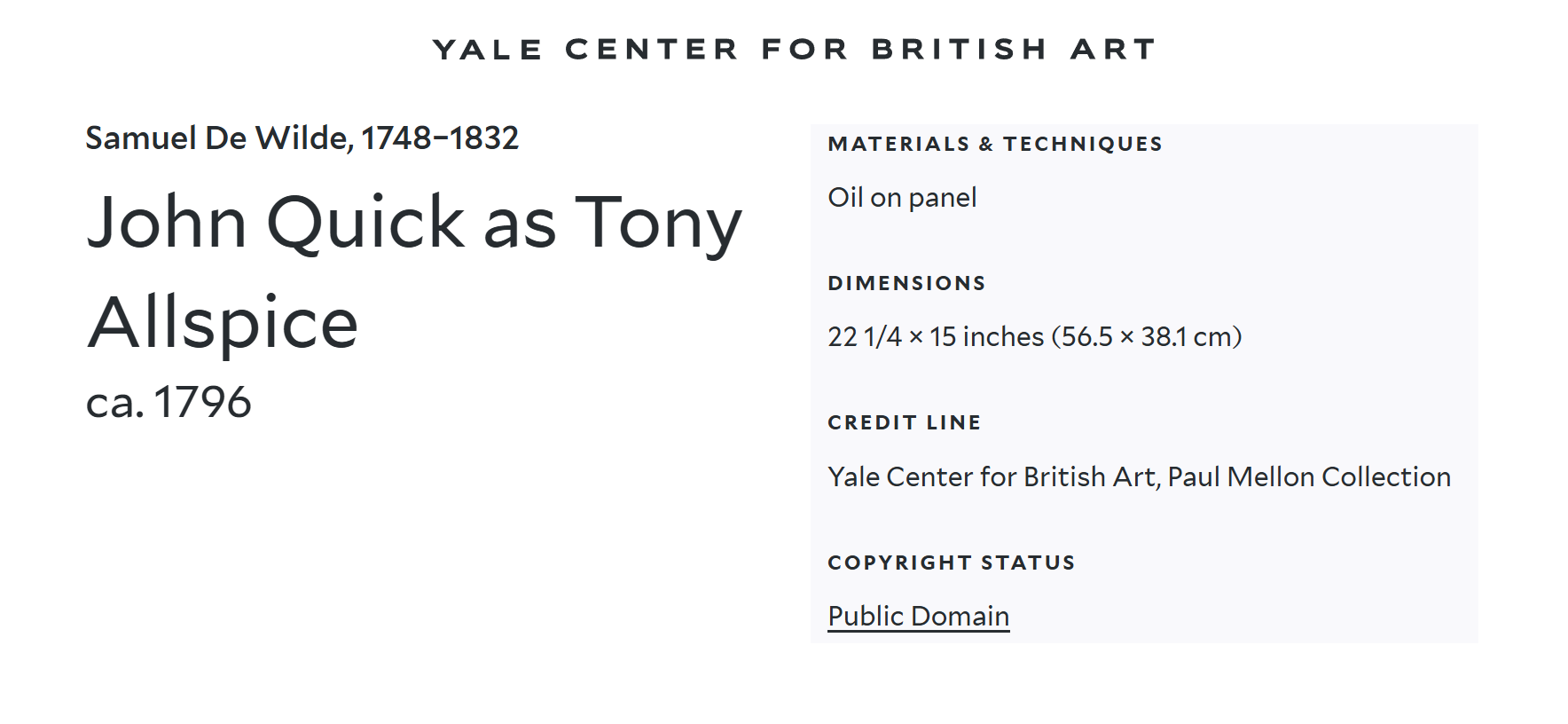The image size is (1568, 724).
Task: Click the word BRITISH in the header
Action: [960, 50]
